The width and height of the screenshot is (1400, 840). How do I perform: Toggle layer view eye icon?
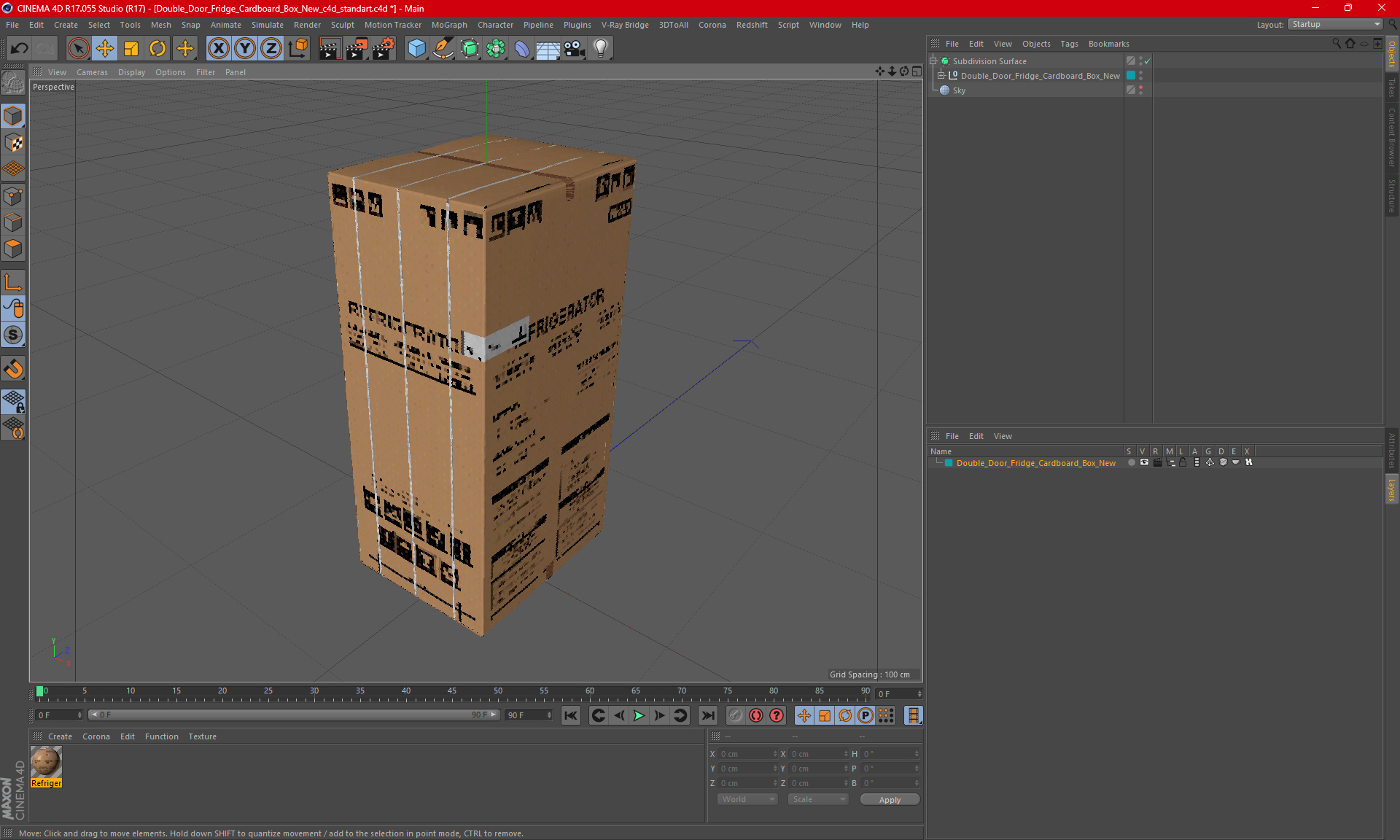click(1144, 462)
